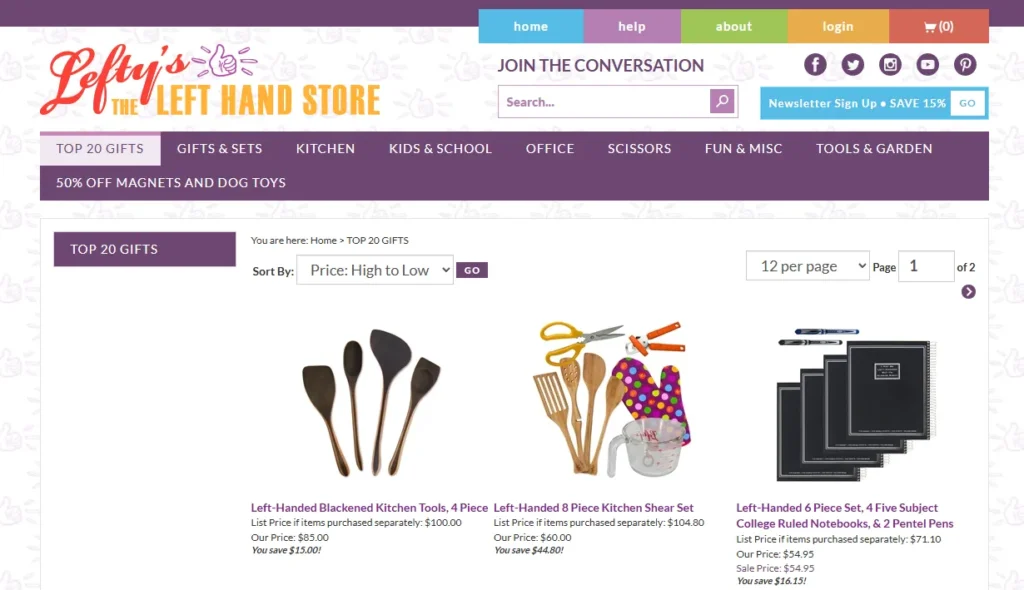
Task: Open the Twitter social icon
Action: [x=852, y=64]
